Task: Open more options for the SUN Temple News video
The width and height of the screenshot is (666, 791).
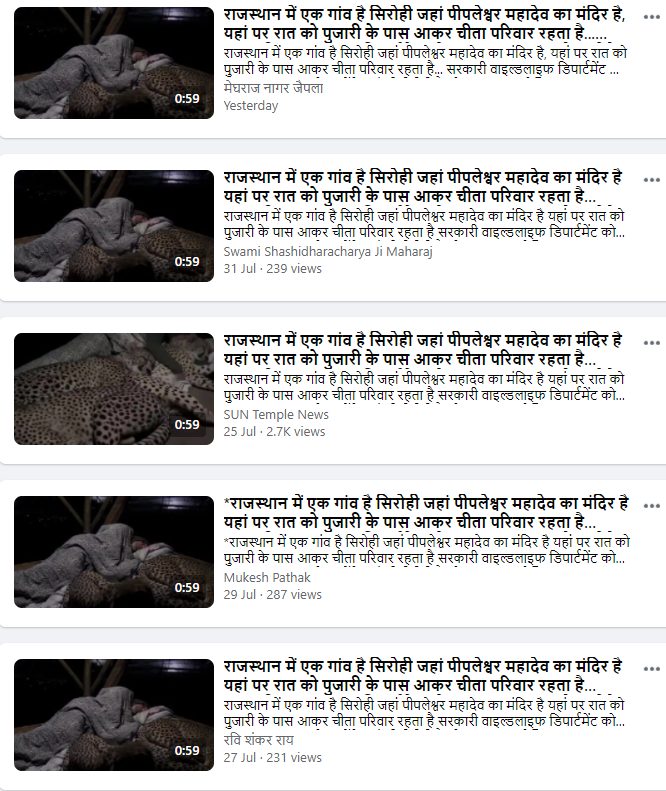Action: [x=651, y=343]
